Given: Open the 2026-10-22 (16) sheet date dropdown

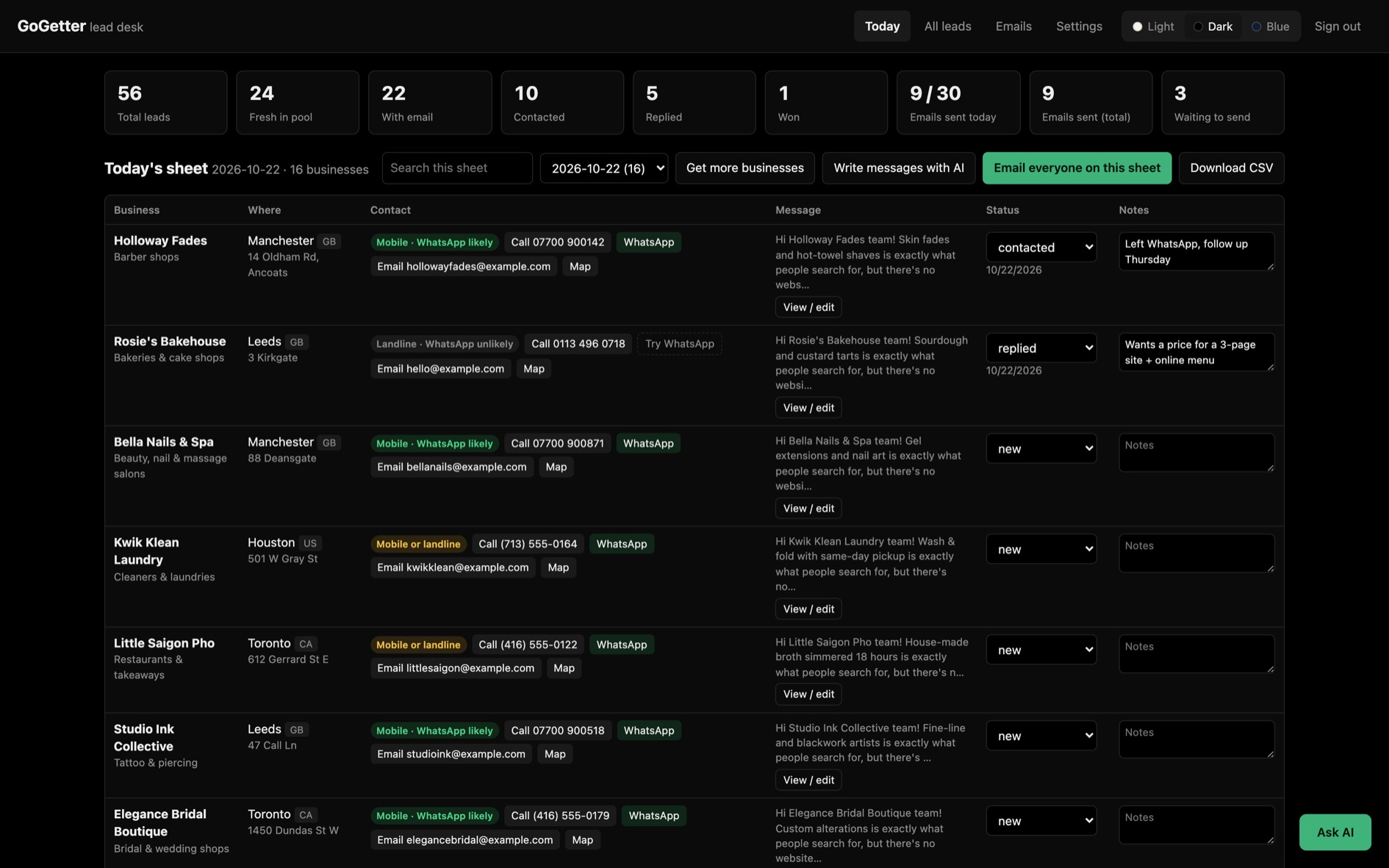Looking at the screenshot, I should click(604, 168).
